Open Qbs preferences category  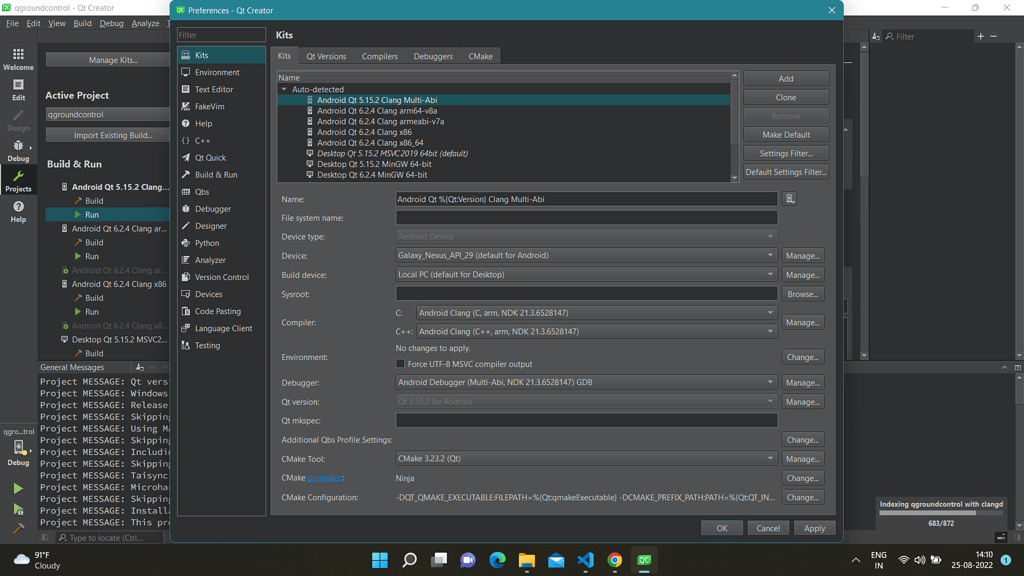(x=221, y=192)
